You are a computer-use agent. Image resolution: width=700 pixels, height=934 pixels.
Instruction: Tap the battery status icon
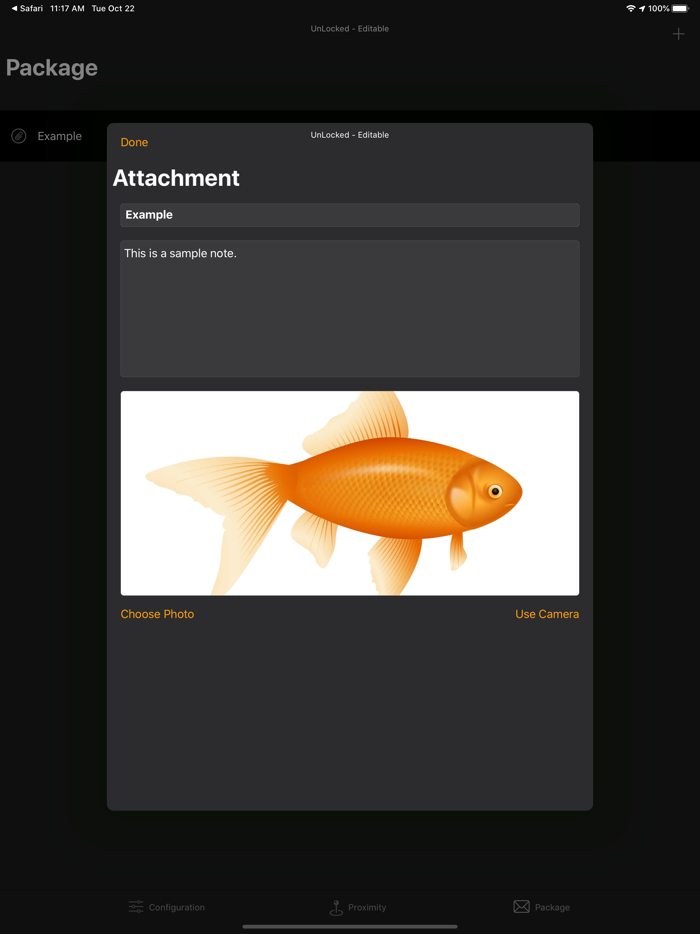(x=680, y=8)
